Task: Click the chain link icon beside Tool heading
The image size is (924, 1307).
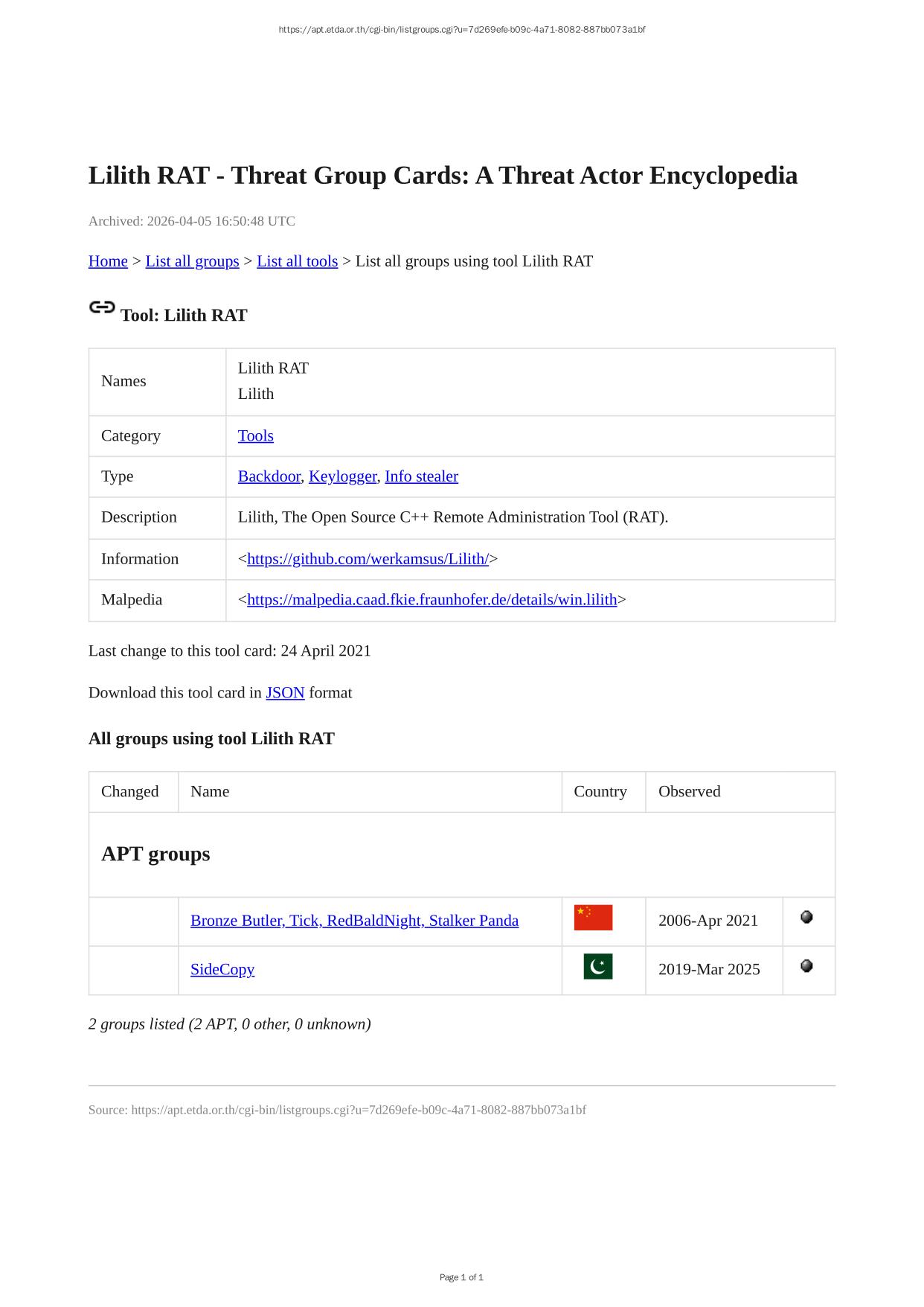Action: pos(102,307)
